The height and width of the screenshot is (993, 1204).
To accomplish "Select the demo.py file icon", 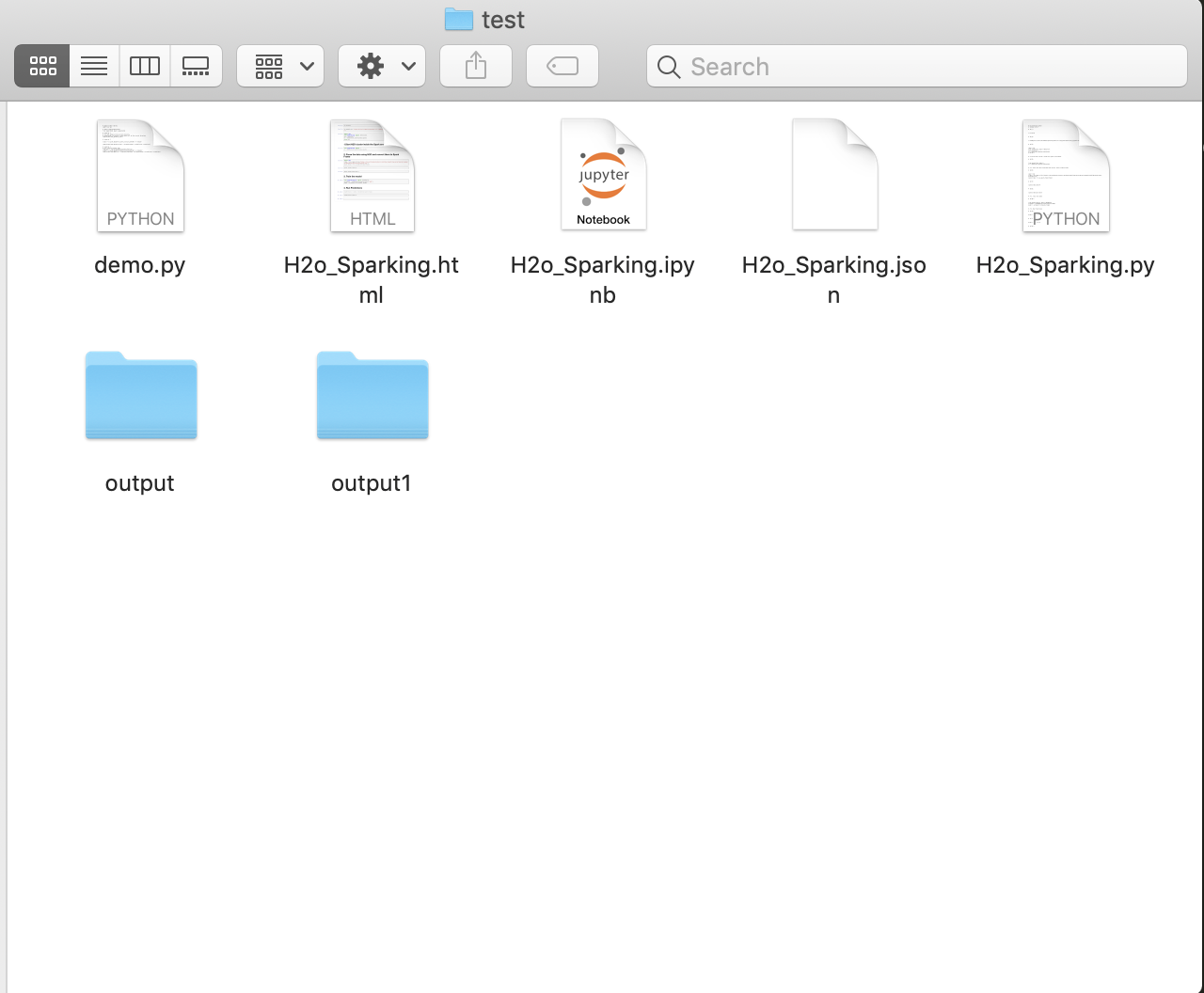I will (x=140, y=175).
